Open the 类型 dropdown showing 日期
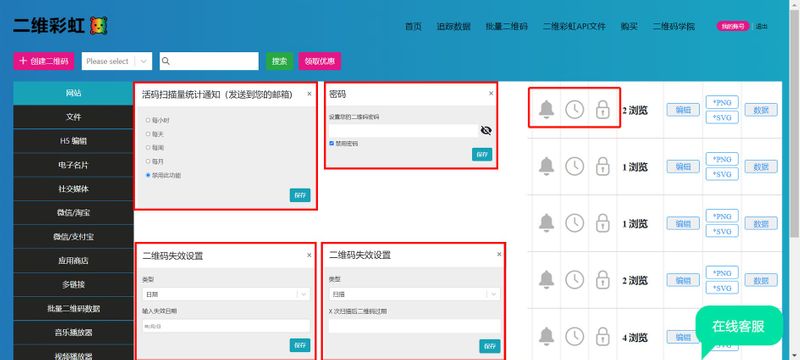The height and width of the screenshot is (360, 800). (226, 294)
